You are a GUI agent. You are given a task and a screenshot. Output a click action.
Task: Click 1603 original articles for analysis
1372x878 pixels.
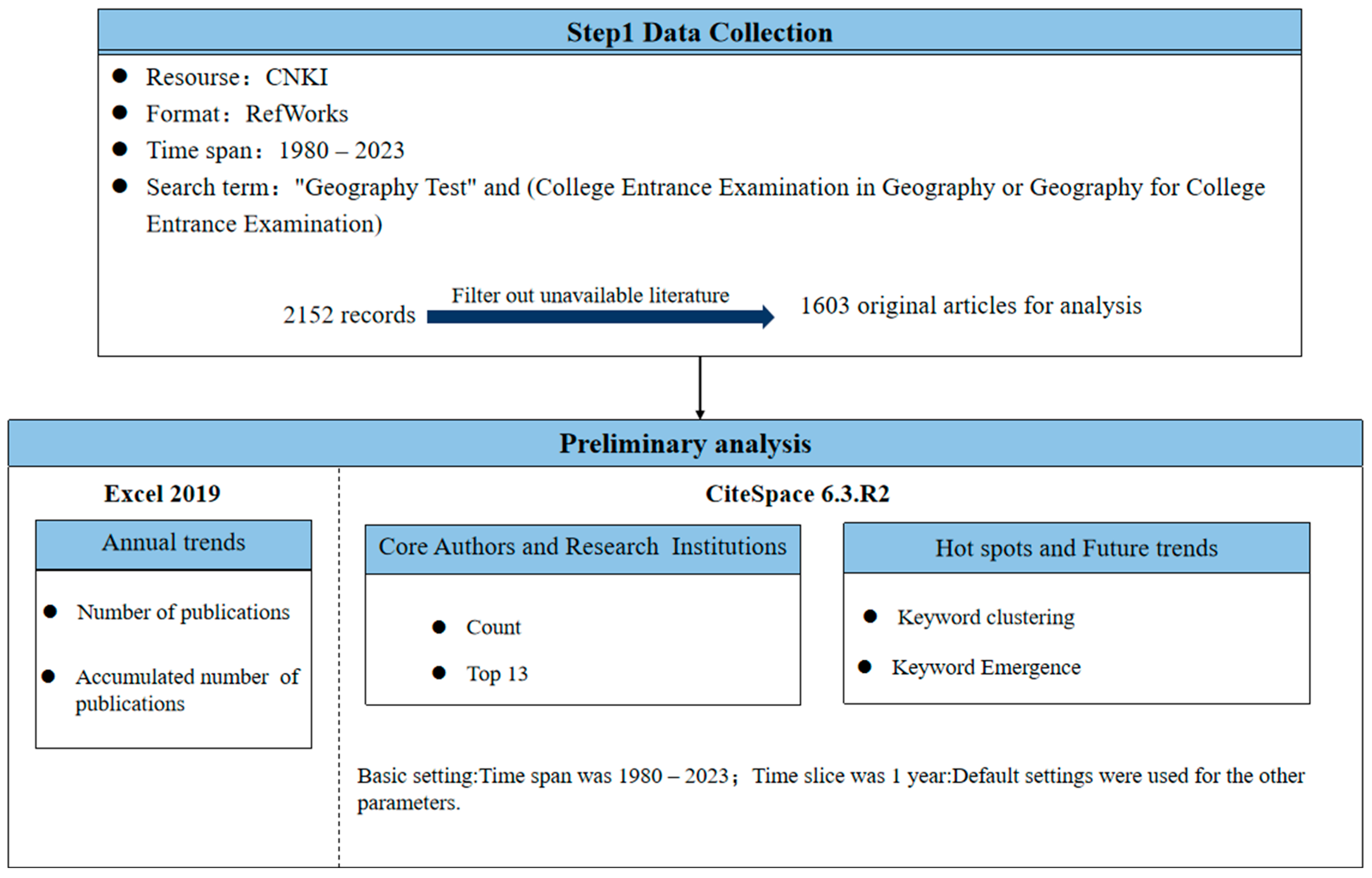click(x=970, y=306)
